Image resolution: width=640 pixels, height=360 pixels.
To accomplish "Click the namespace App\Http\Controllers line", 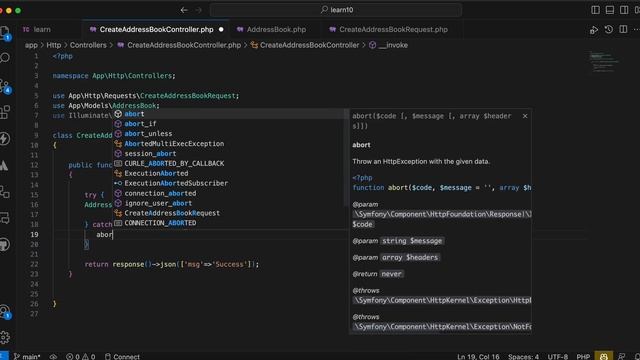I will coord(114,76).
